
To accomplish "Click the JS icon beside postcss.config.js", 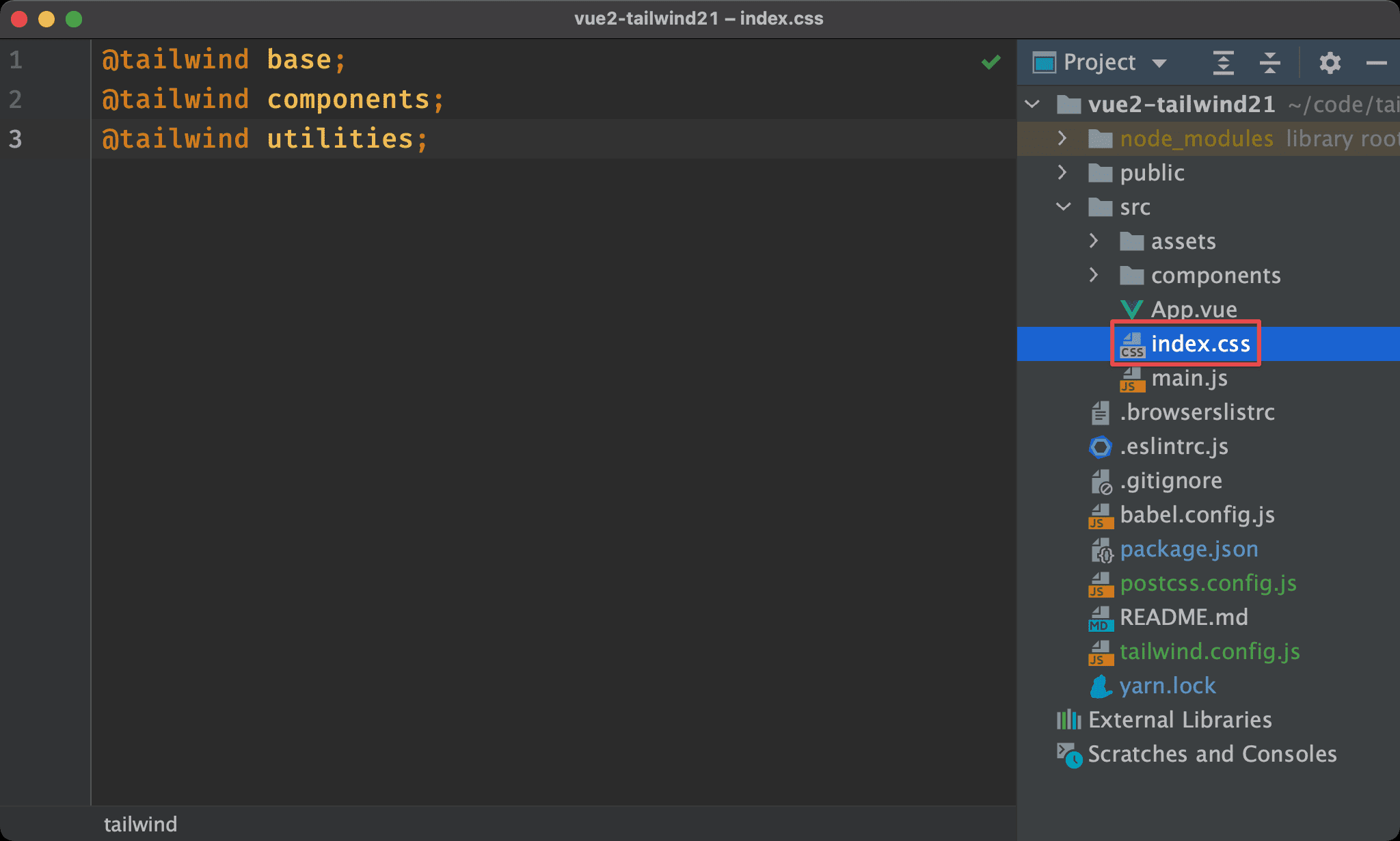I will (1101, 585).
